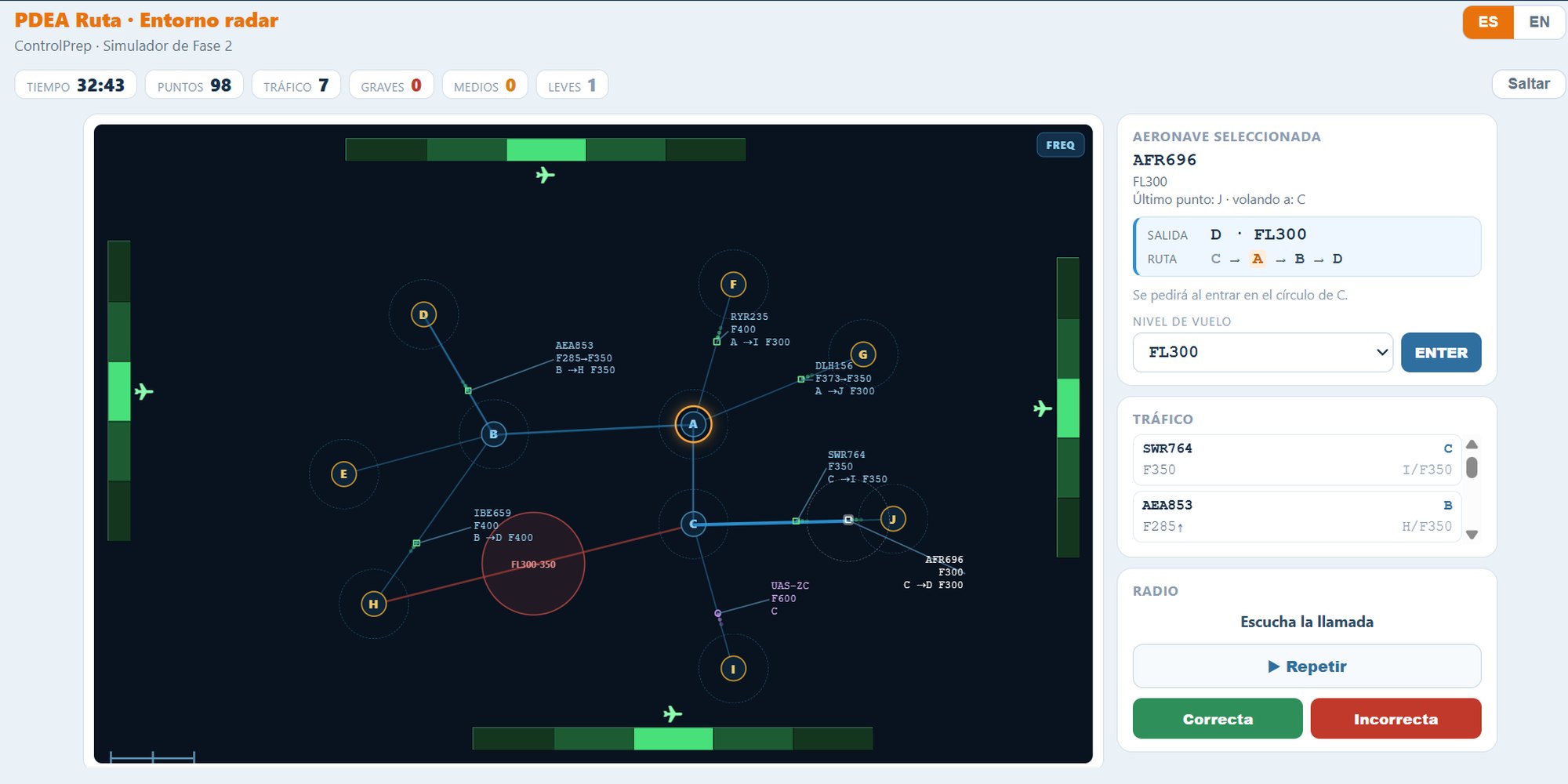Select the SWR764 aircraft blip
1568x784 pixels.
796,521
